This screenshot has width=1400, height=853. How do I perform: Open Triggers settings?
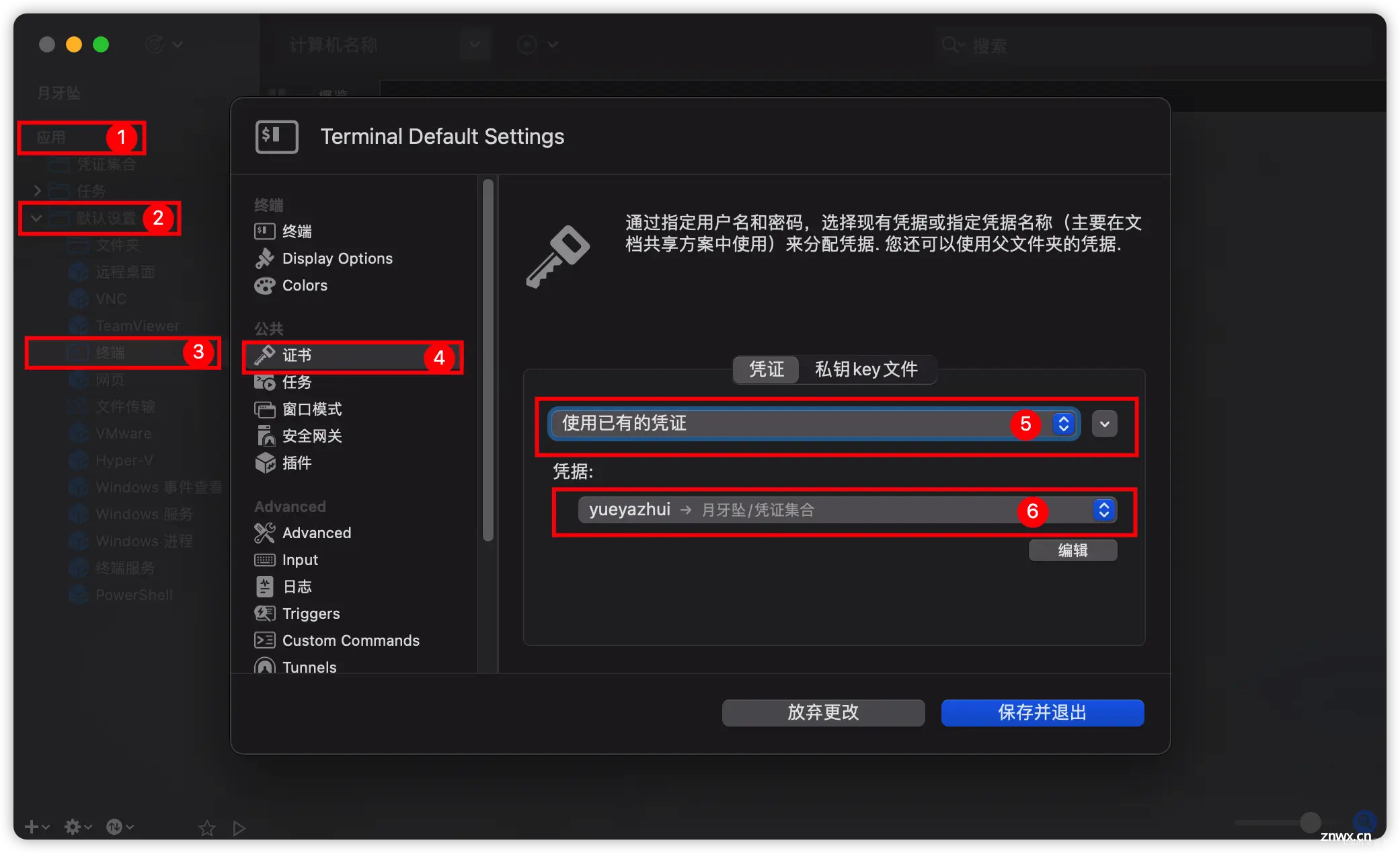tap(297, 614)
